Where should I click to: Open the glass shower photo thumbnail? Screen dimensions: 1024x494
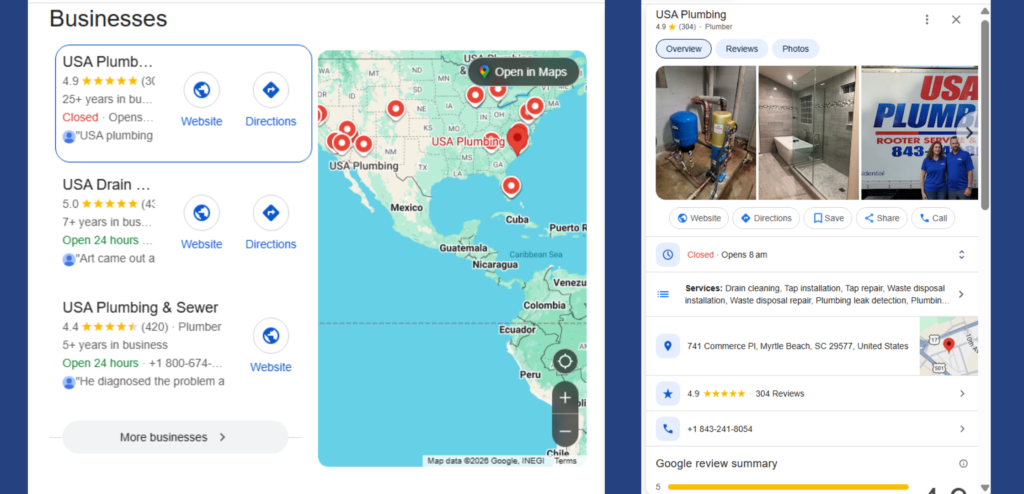(x=807, y=133)
